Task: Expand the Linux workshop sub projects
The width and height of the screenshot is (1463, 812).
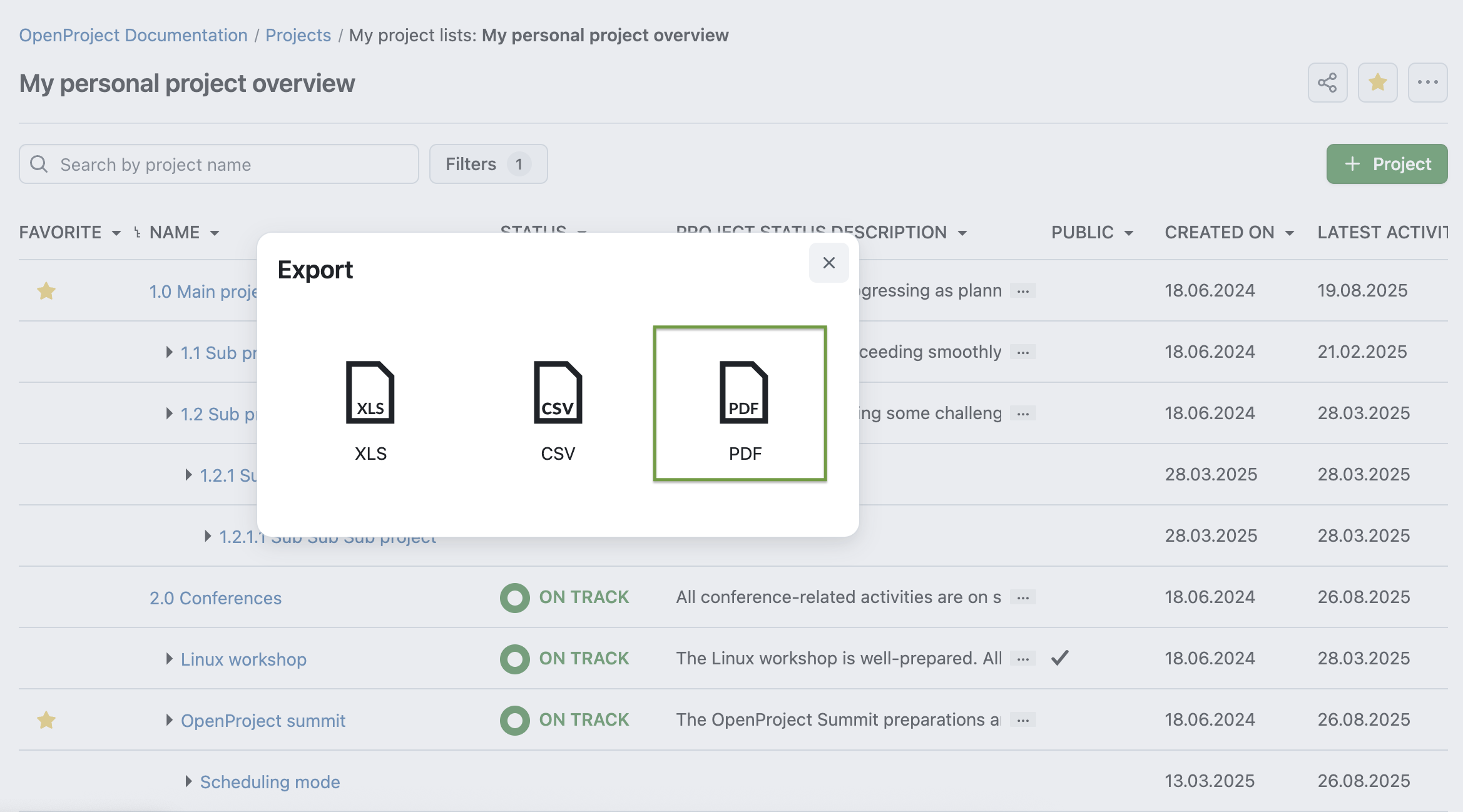Action: pos(168,659)
